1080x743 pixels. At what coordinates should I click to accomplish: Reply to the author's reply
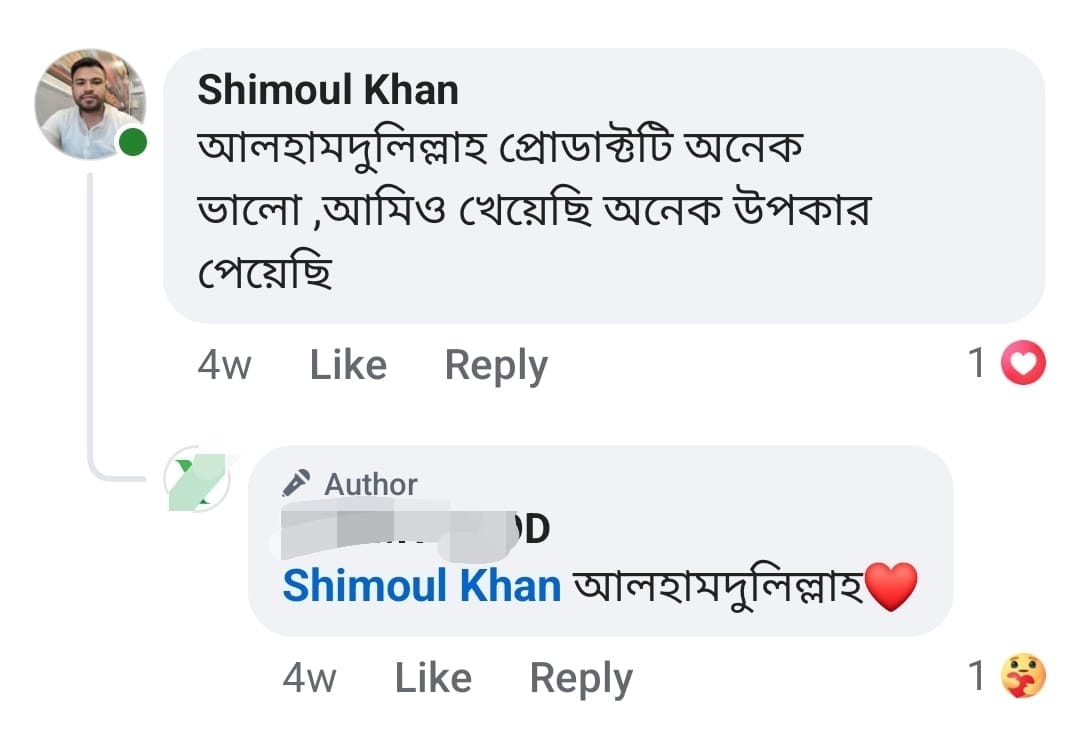click(581, 679)
